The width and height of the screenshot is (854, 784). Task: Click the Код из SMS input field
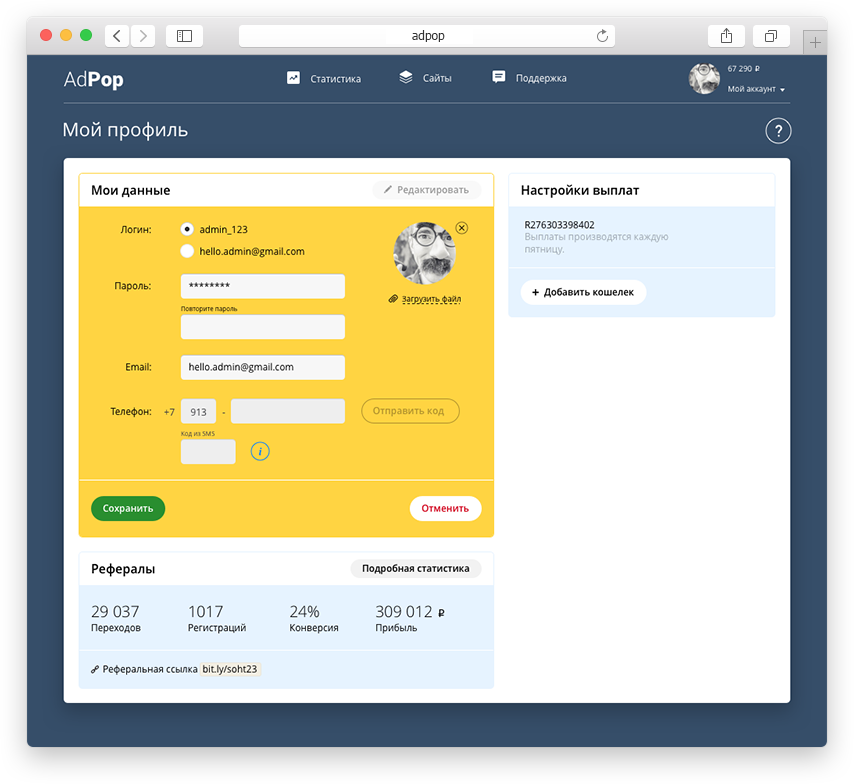(x=208, y=452)
